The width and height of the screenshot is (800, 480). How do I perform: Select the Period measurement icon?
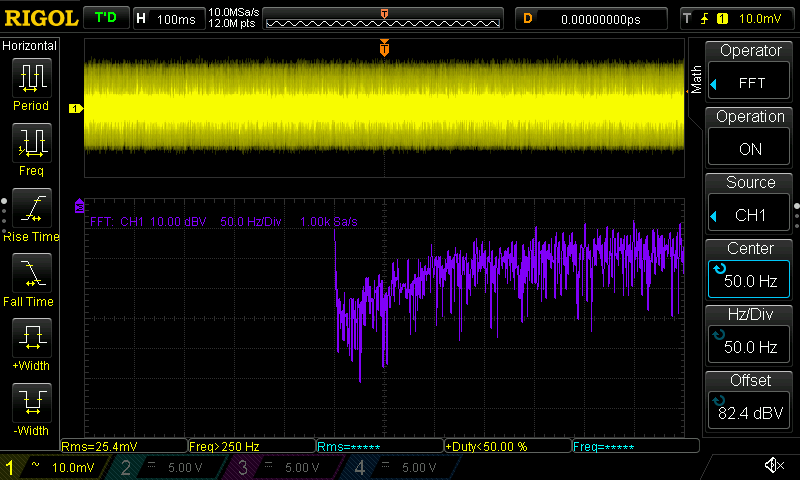30,78
